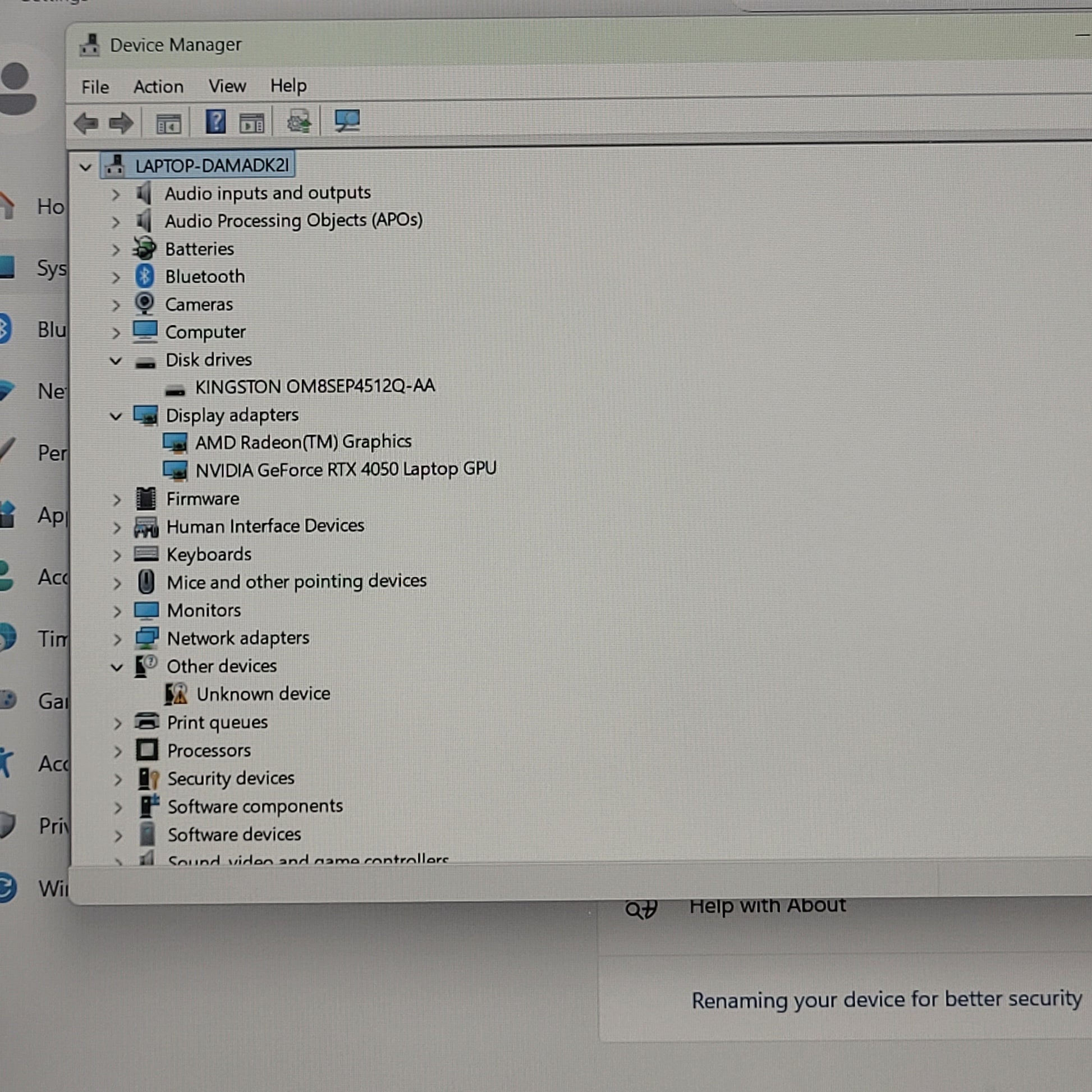1092x1092 pixels.
Task: Expand the Cameras category chevron
Action: pos(116,305)
